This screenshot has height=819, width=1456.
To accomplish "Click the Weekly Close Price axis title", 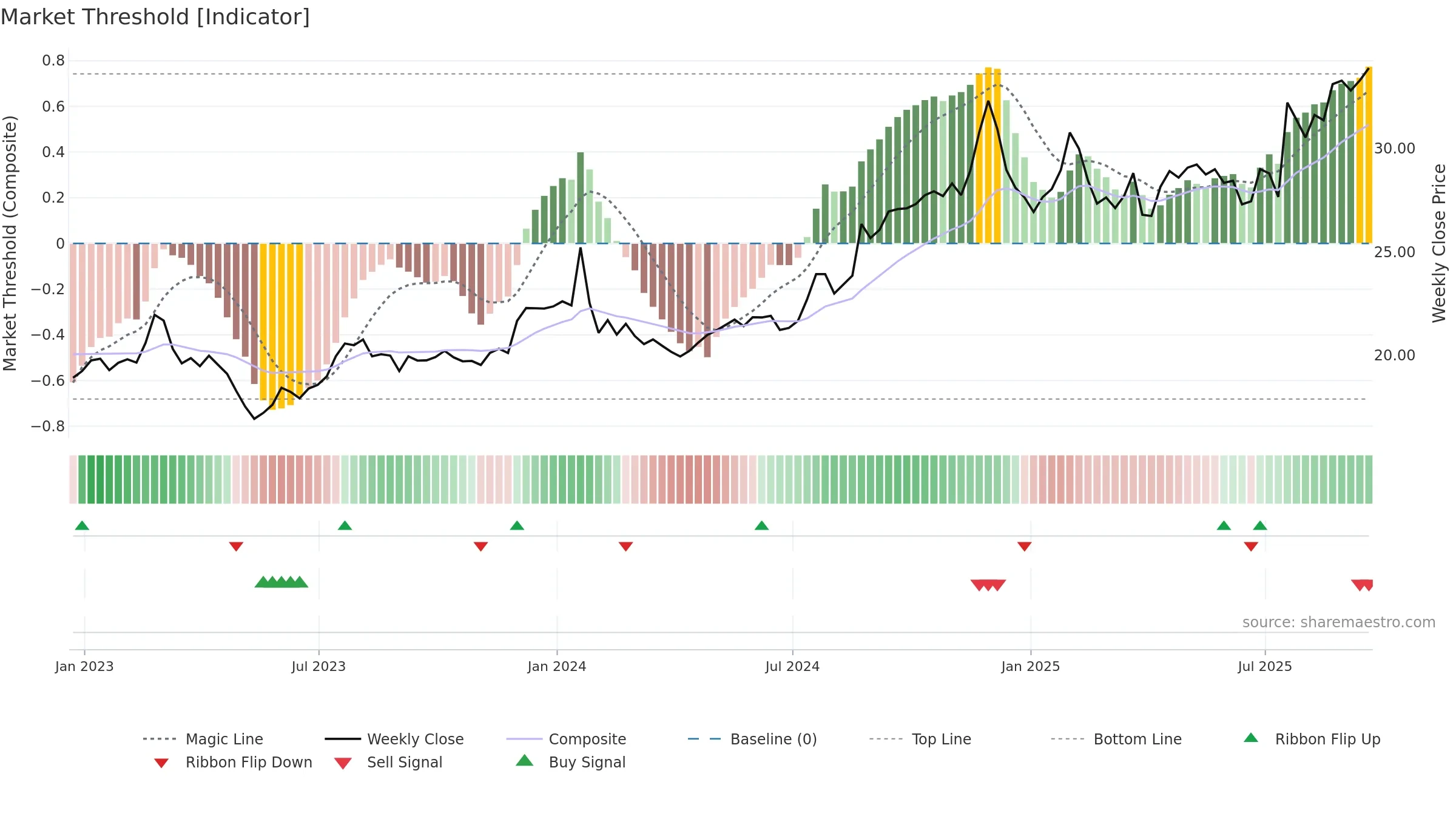I will 1439,243.
